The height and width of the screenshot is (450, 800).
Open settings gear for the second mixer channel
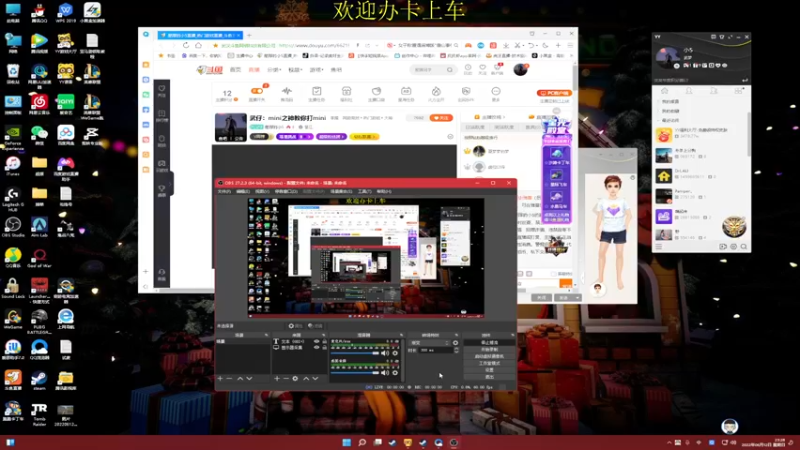coord(395,373)
